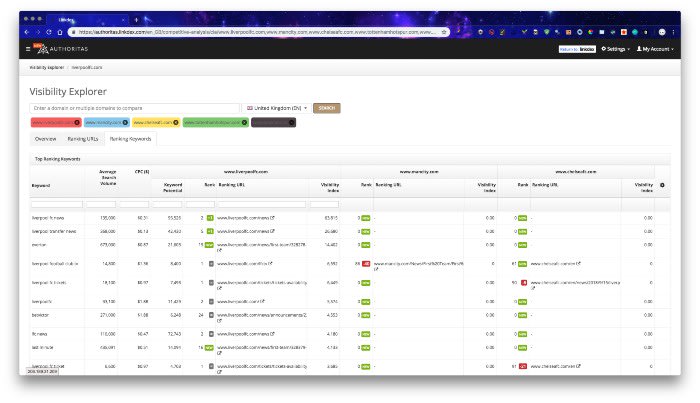Click the Keyword Potential filter box
This screenshot has width=700, height=403.
(x=167, y=204)
